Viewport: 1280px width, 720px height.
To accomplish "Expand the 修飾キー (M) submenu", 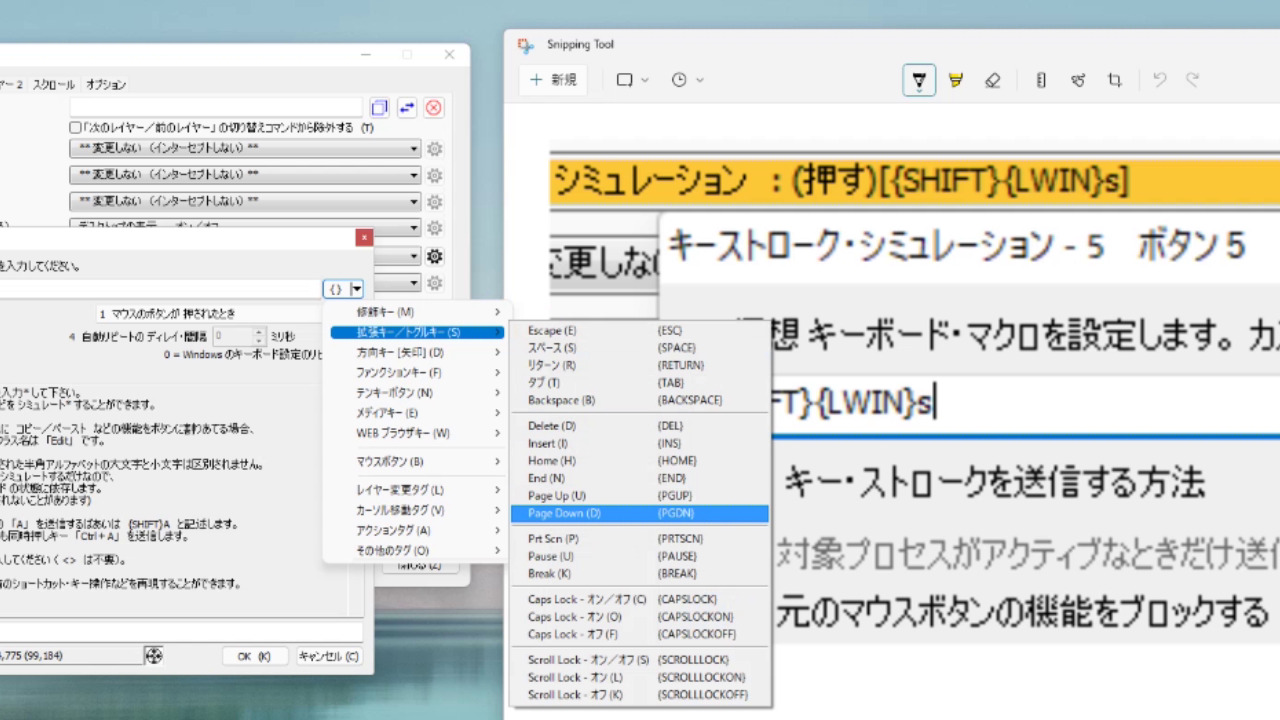I will 416,312.
